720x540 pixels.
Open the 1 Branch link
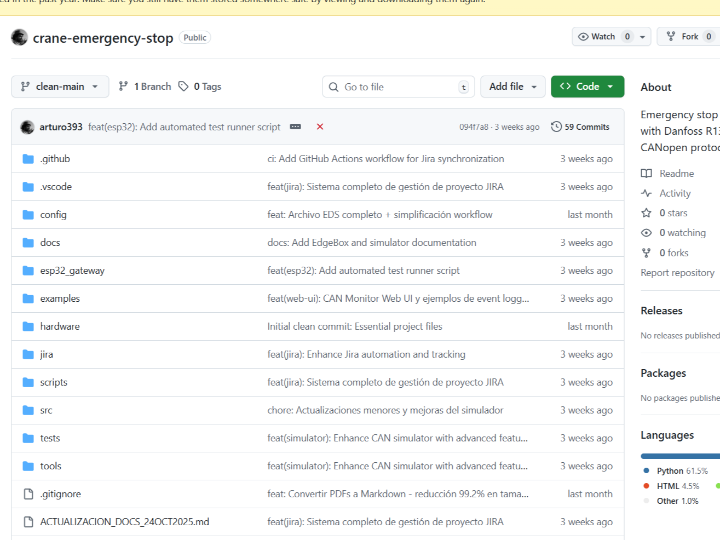coord(145,87)
